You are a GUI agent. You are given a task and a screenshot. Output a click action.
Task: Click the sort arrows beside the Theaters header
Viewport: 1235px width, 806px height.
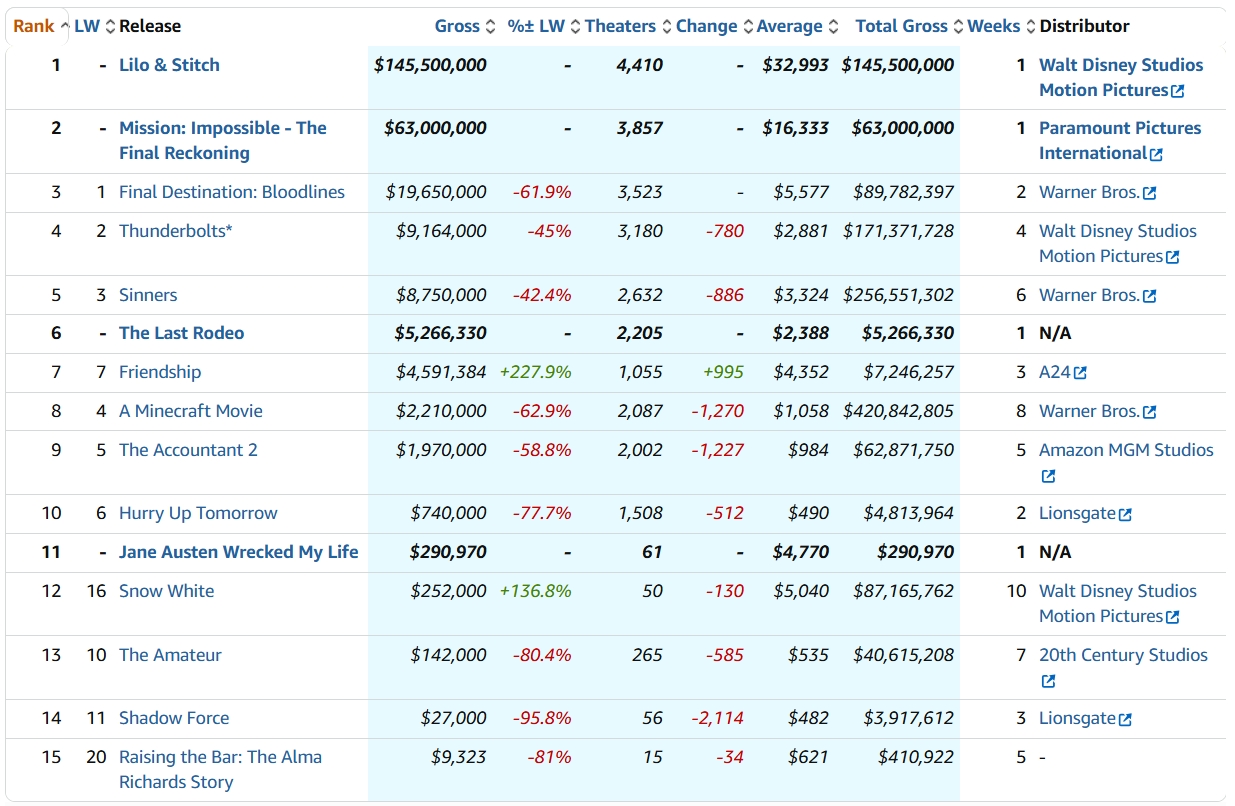(665, 26)
